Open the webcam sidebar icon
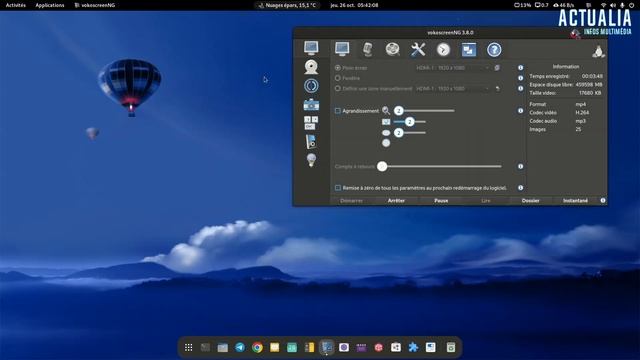The width and height of the screenshot is (640, 360). [x=311, y=67]
